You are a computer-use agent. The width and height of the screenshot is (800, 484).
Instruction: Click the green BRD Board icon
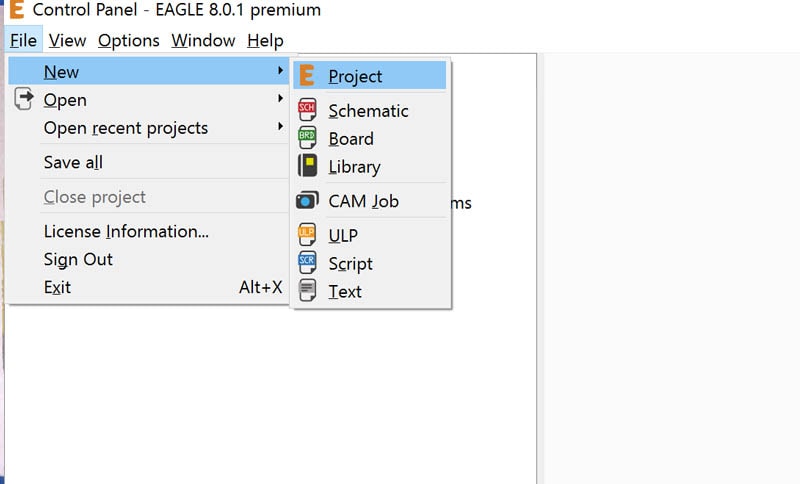click(307, 138)
